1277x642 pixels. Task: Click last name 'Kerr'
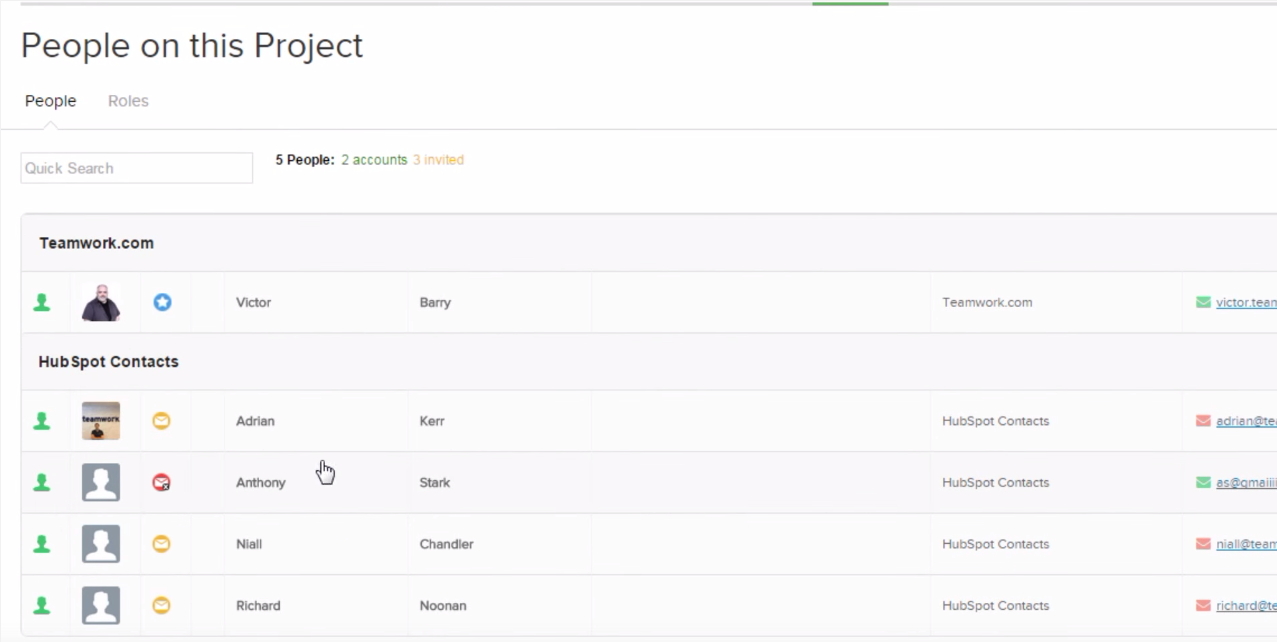point(431,421)
